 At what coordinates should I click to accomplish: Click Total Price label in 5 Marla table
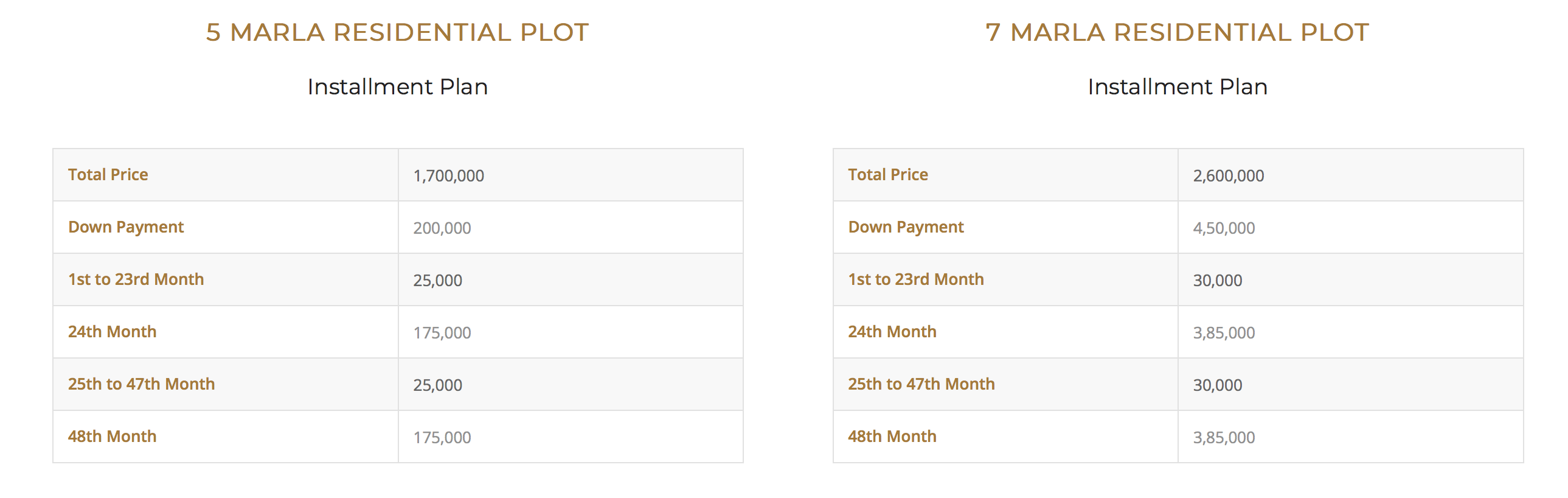pyautogui.click(x=108, y=175)
